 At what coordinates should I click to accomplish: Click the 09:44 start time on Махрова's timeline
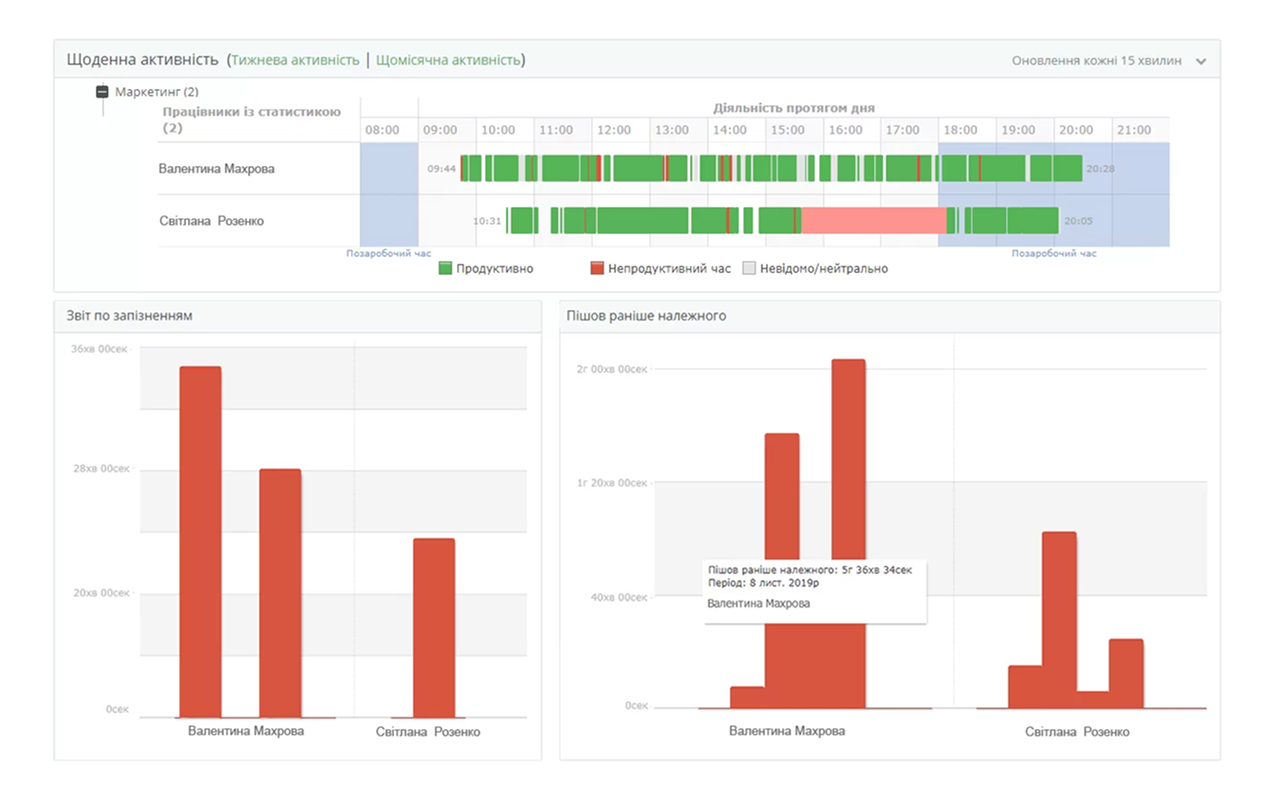pos(441,169)
